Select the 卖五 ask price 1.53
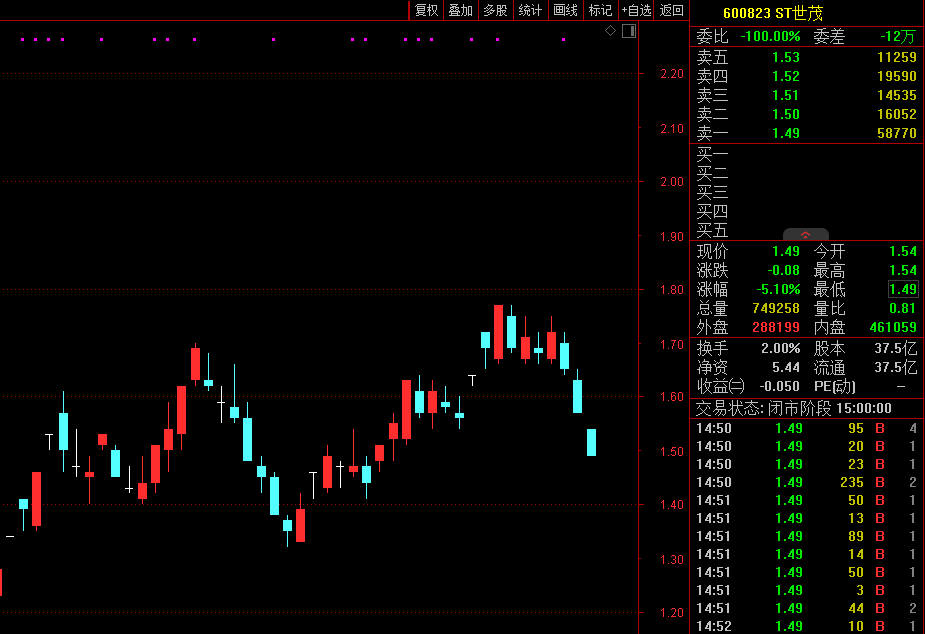 [785, 57]
